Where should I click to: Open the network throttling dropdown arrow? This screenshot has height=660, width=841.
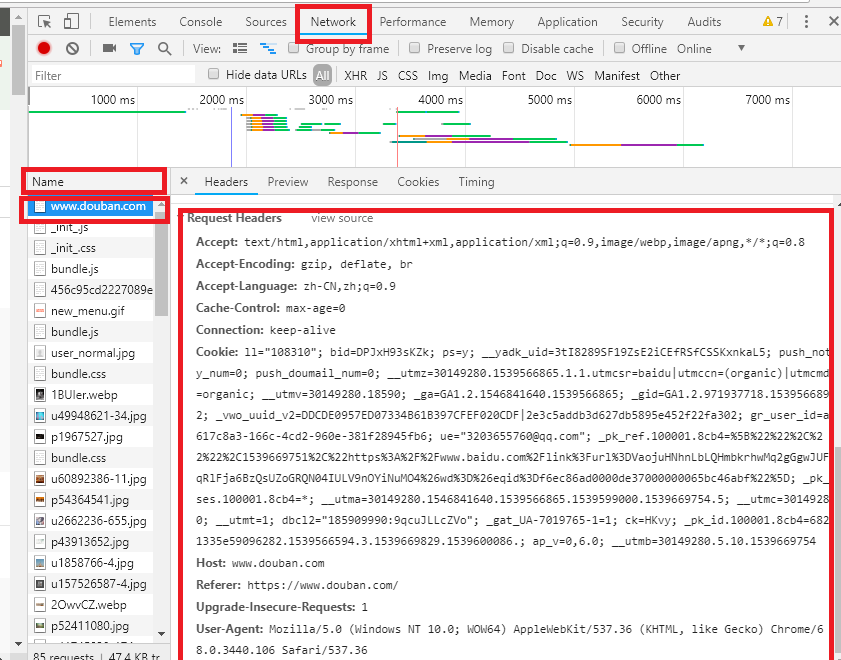coord(741,48)
